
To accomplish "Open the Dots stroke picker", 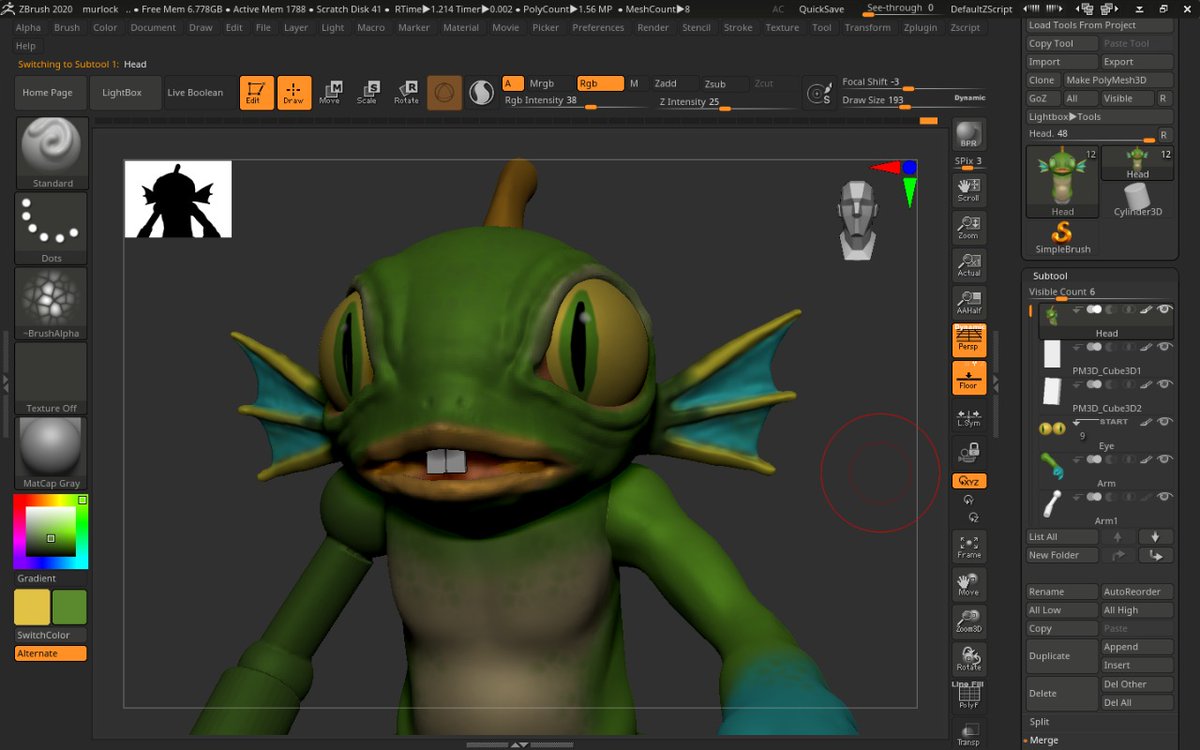I will click(x=51, y=228).
